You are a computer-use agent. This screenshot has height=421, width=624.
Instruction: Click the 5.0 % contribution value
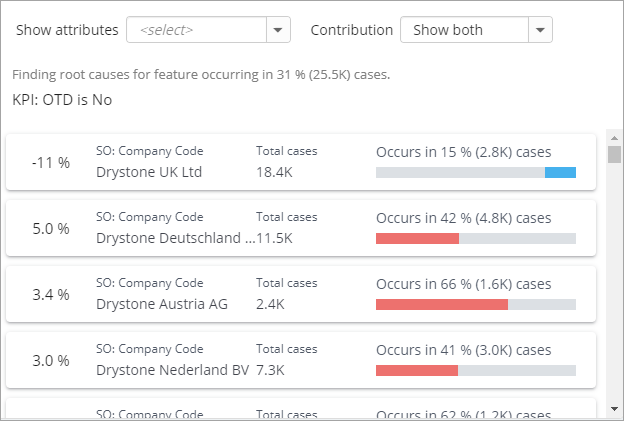coord(51,228)
